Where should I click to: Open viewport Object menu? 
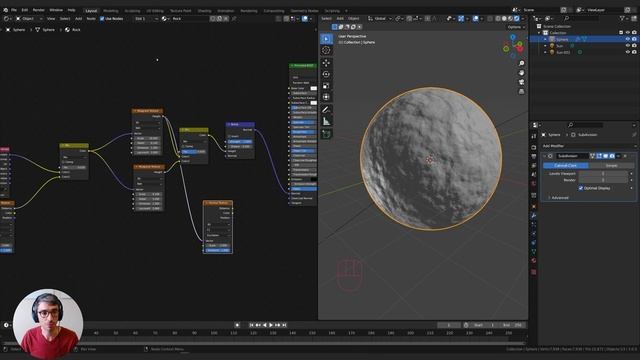pyautogui.click(x=353, y=18)
